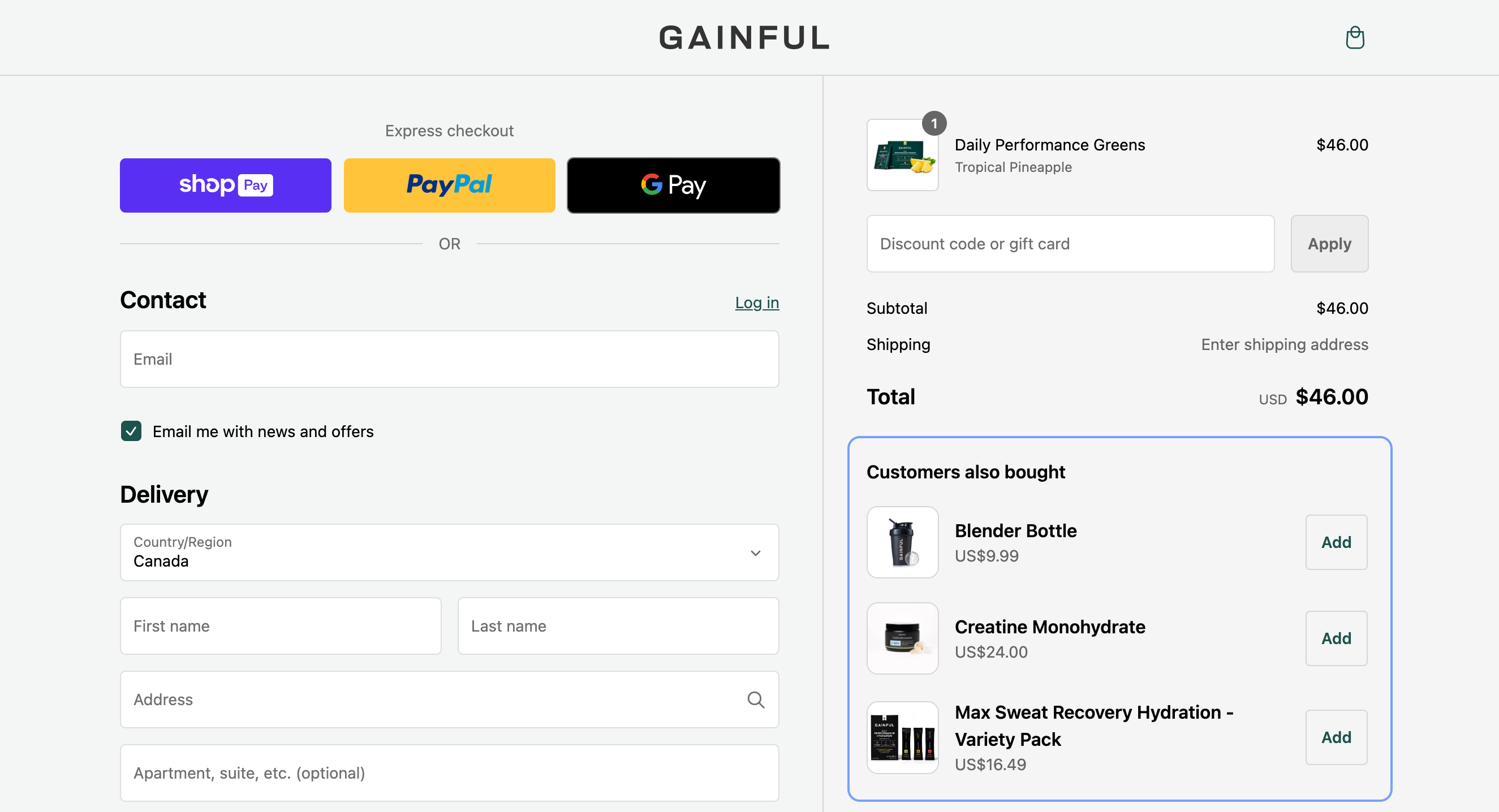This screenshot has height=812, width=1499.
Task: Click the Daily Performance Greens product thumbnail
Action: click(902, 156)
